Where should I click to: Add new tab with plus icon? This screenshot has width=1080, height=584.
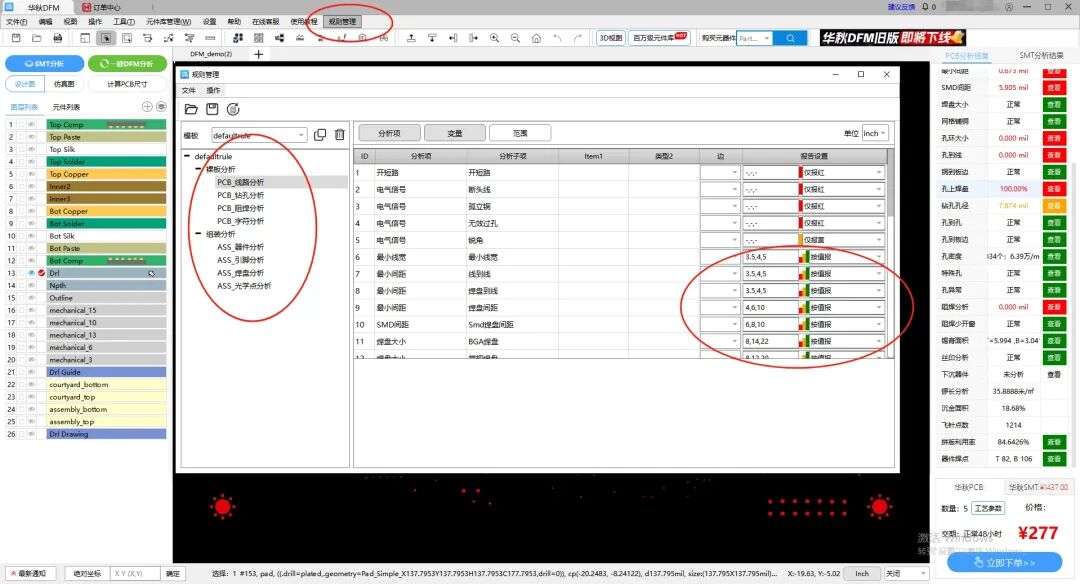(x=258, y=54)
